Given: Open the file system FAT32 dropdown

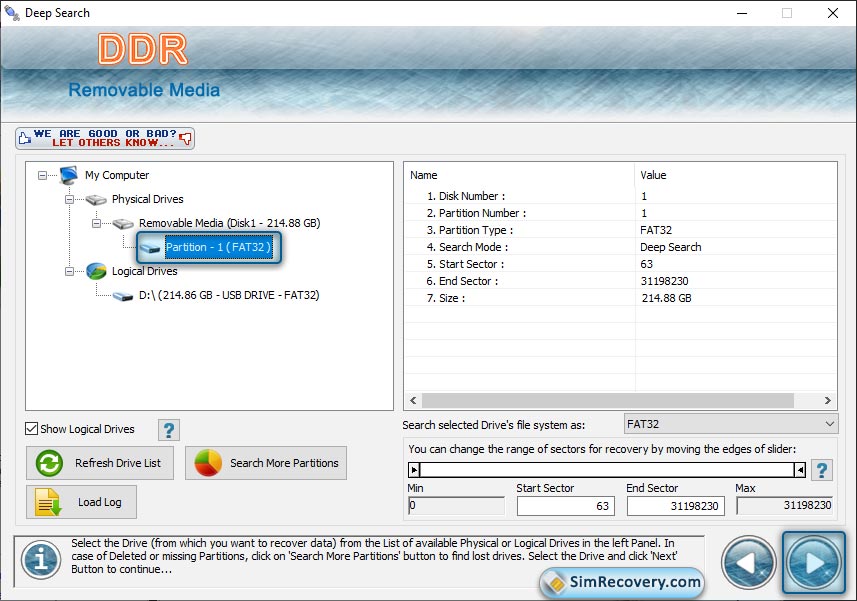Looking at the screenshot, I should tap(731, 424).
